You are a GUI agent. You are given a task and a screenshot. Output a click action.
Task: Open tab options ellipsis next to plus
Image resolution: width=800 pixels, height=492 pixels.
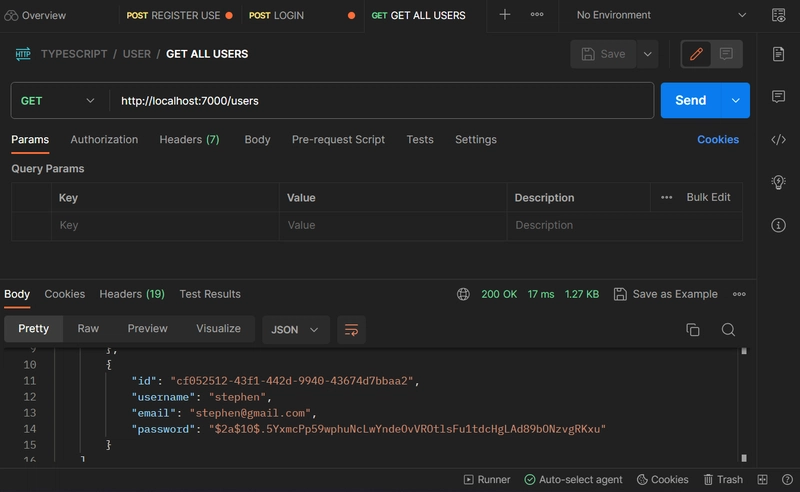[x=537, y=15]
